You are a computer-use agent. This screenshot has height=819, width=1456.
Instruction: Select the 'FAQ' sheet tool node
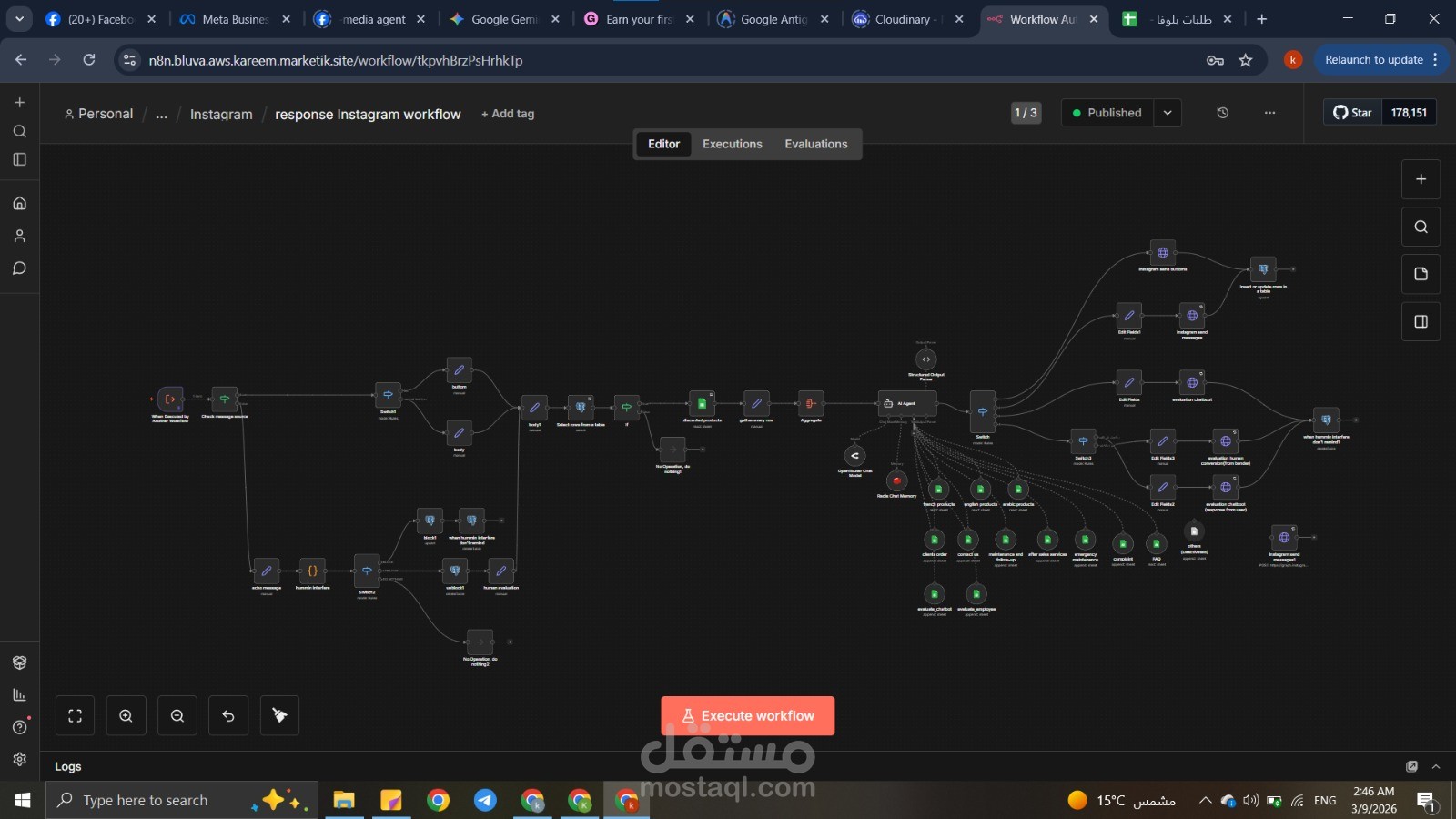tap(1157, 544)
